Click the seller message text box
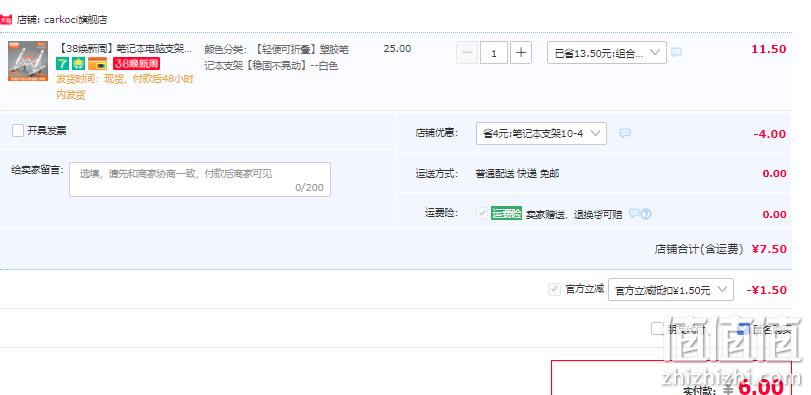811x395 pixels. (200, 179)
